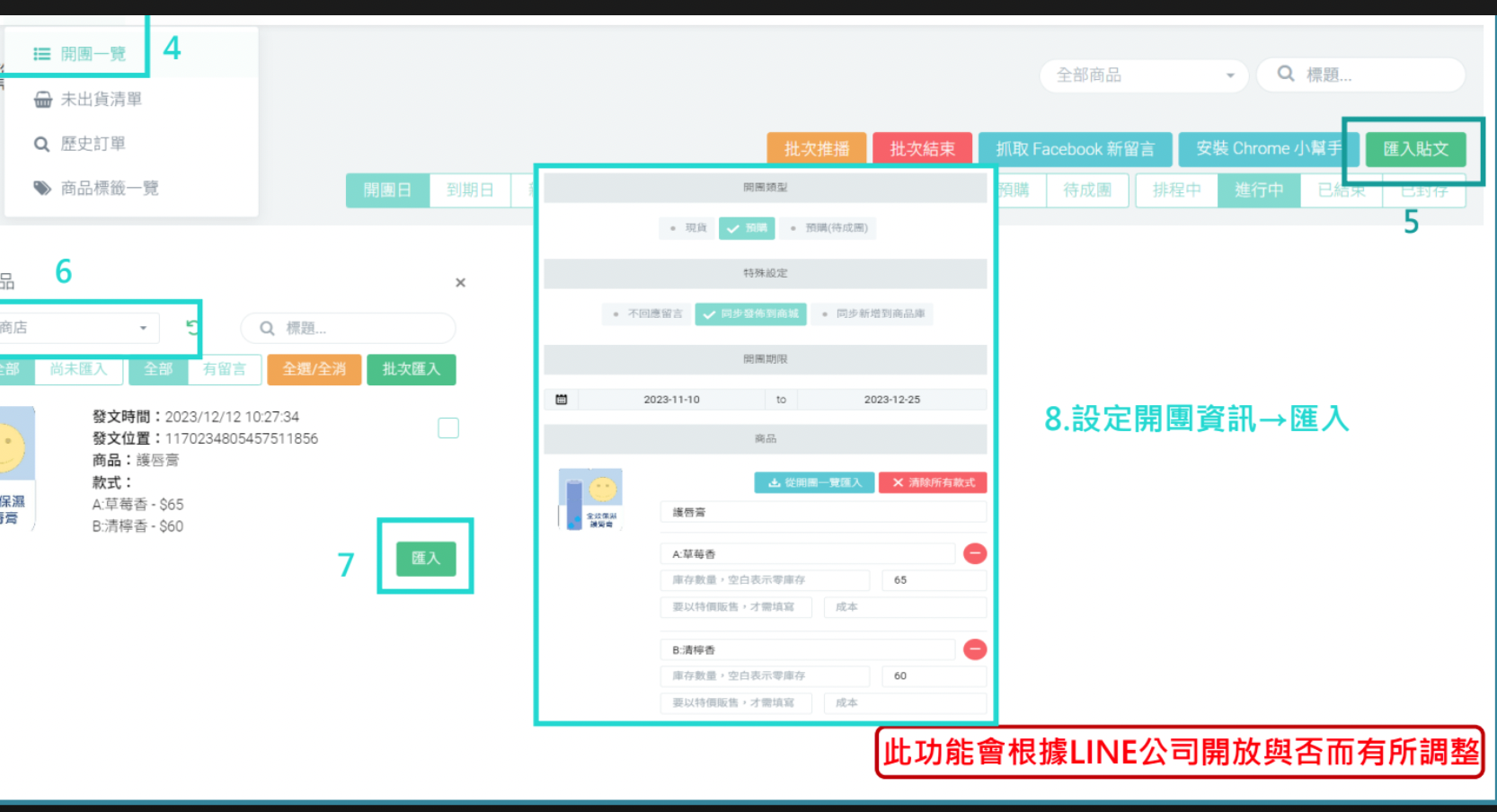Toggle the 同步新增到商品庫 setting
Image resolution: width=1497 pixels, height=812 pixels.
coord(872,313)
